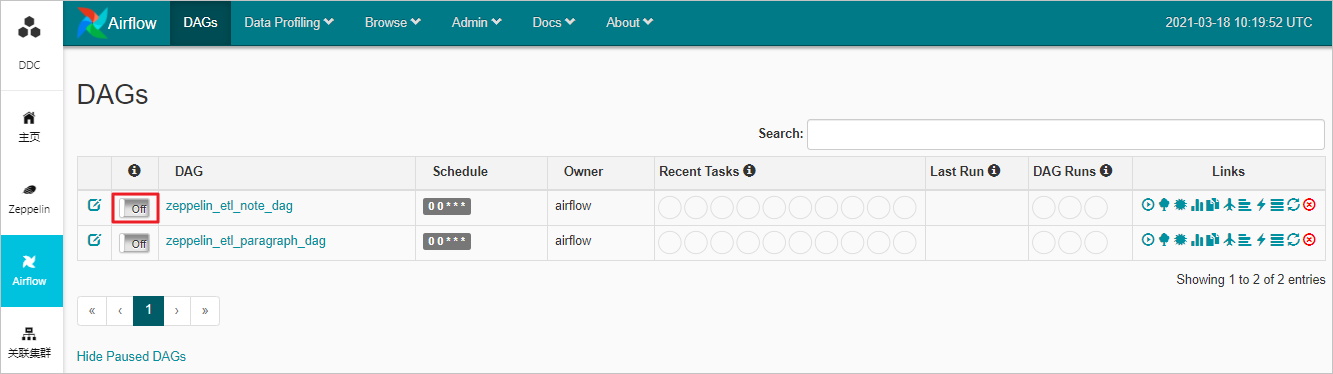Screen dimensions: 1333x374
Task: Expand the Data Profiling menu
Action: click(x=289, y=22)
